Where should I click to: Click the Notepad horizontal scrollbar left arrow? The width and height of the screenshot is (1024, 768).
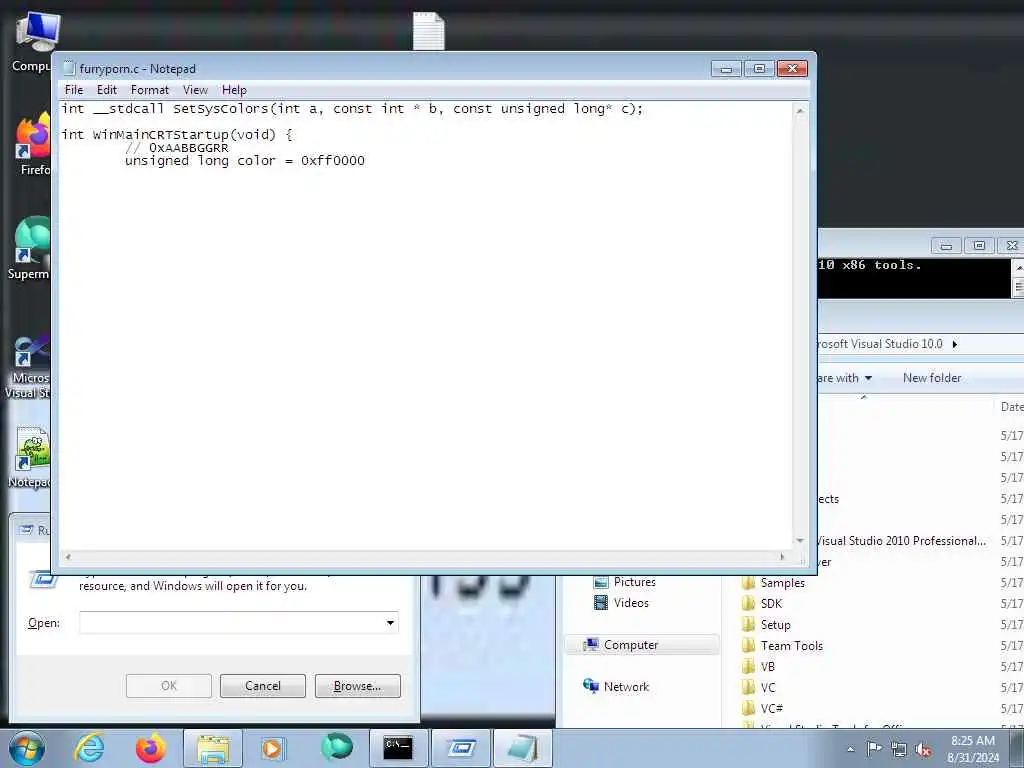(x=68, y=557)
